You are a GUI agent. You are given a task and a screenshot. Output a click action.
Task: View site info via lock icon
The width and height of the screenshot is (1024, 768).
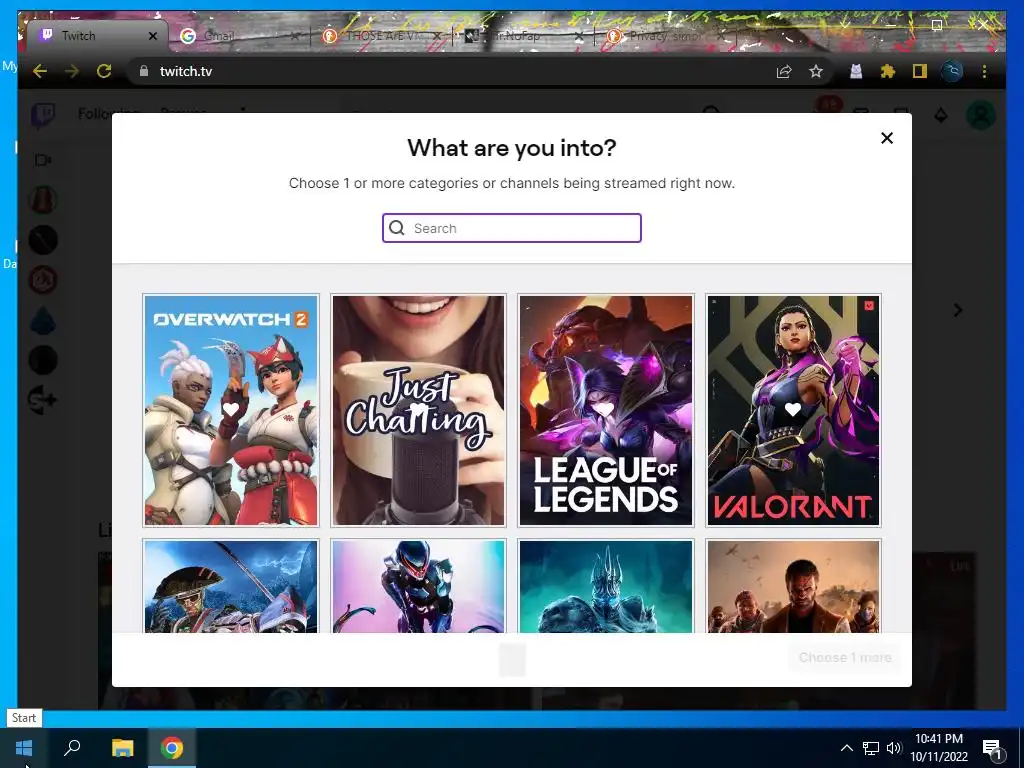click(144, 71)
